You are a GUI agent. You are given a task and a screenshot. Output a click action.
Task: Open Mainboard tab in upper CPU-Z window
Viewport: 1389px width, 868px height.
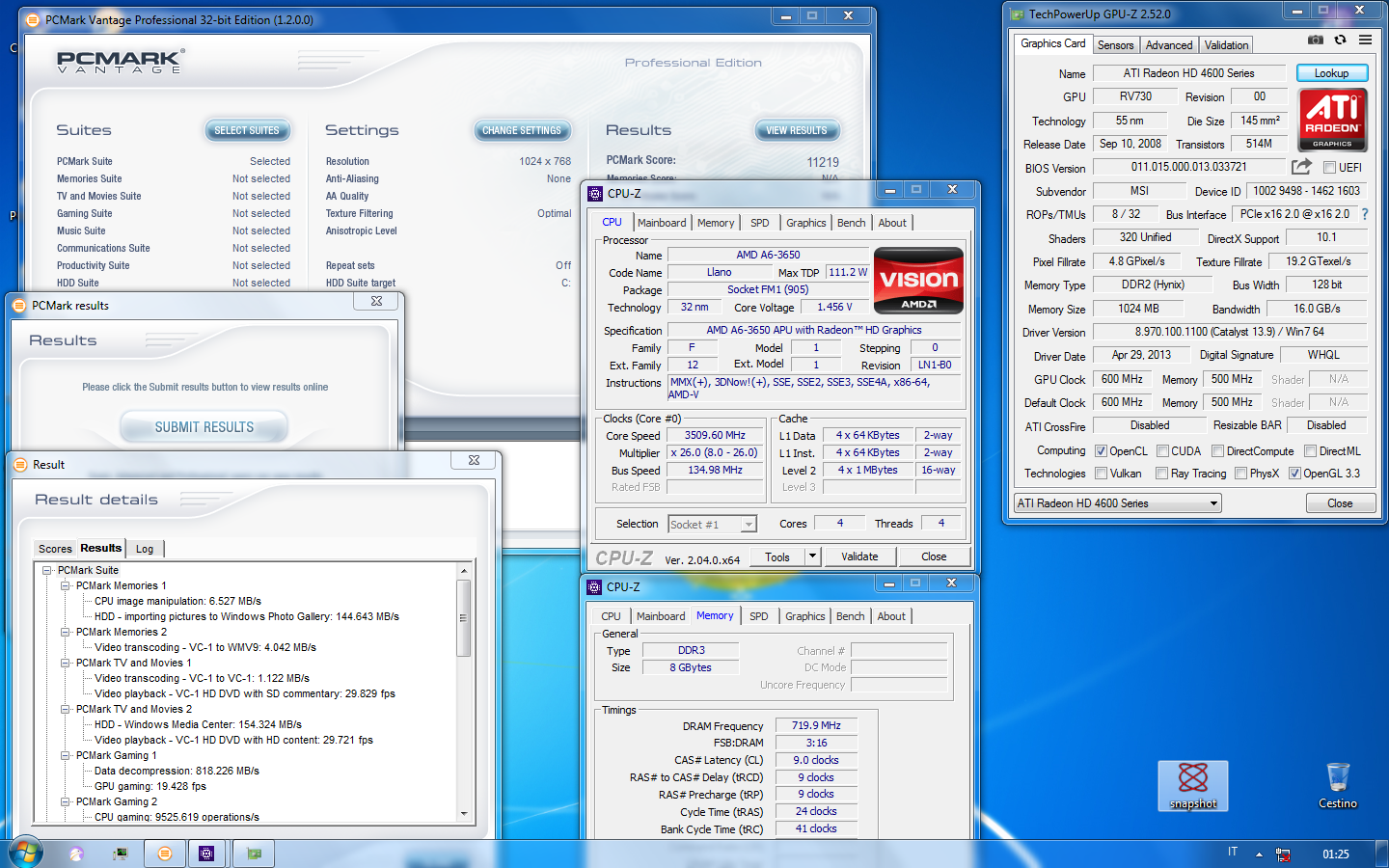[662, 223]
